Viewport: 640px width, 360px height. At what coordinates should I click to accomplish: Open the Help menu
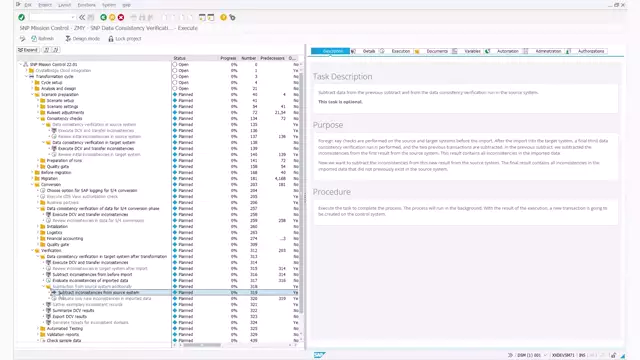tap(127, 5)
